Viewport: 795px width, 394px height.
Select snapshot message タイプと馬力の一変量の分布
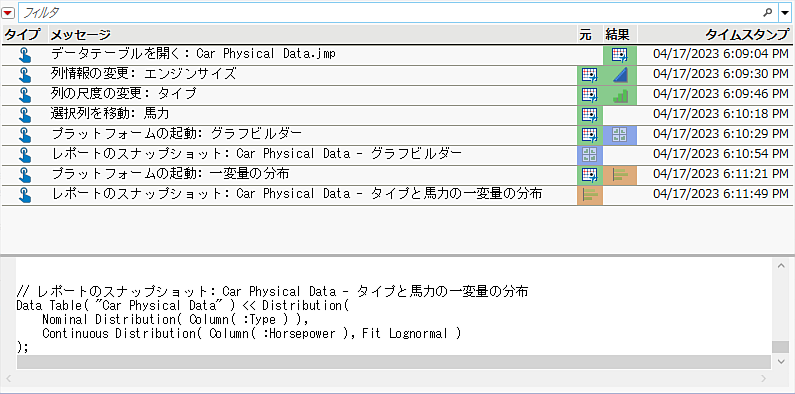297,194
